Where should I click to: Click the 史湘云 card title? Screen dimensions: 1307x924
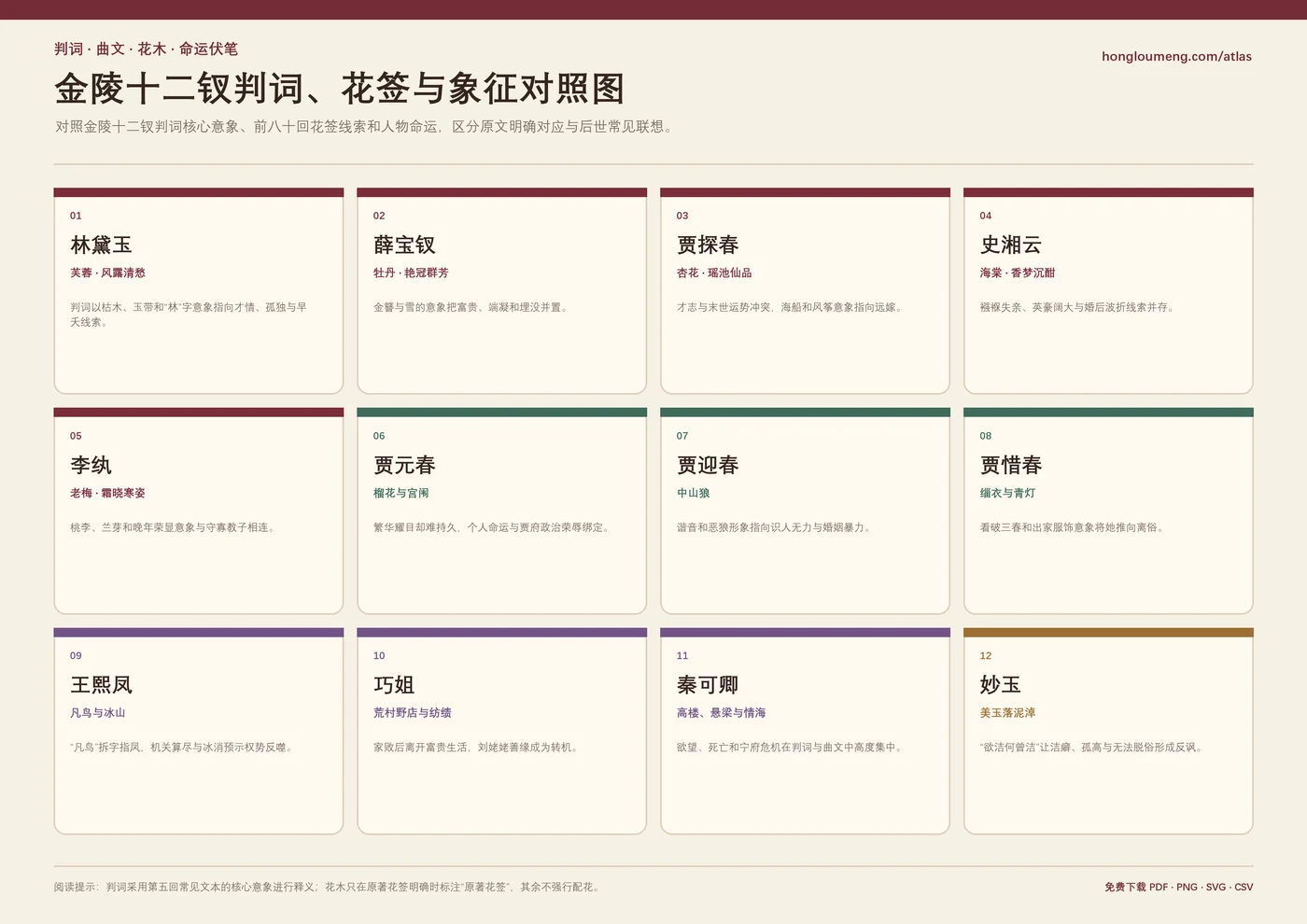1011,245
